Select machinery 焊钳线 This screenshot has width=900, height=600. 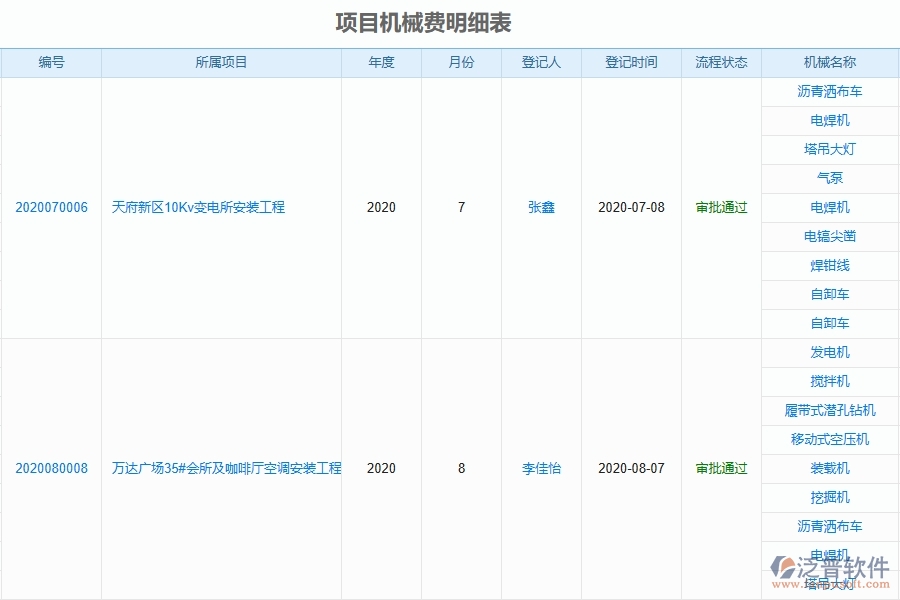point(827,265)
